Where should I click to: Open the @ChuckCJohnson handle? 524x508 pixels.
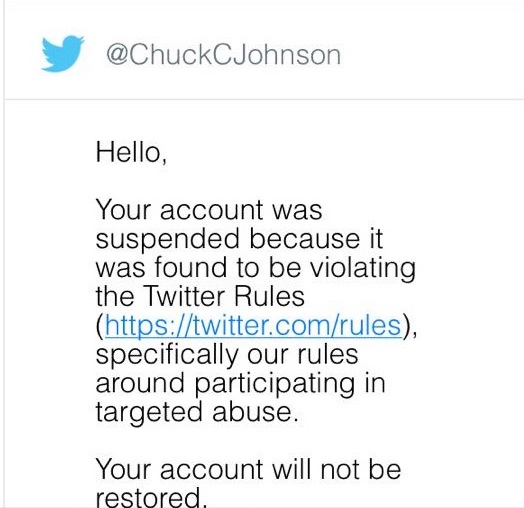coord(224,55)
